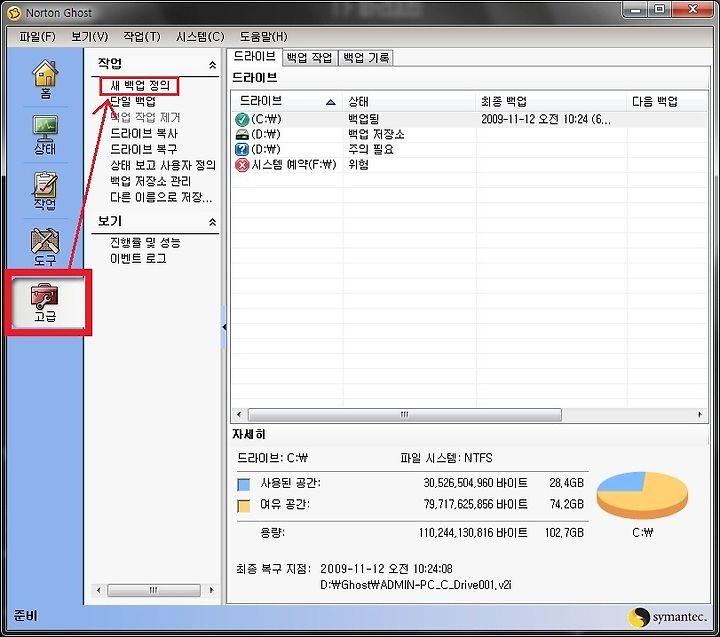720x637 pixels.
Task: Click the green check icon for C:\ drive
Action: click(242, 119)
